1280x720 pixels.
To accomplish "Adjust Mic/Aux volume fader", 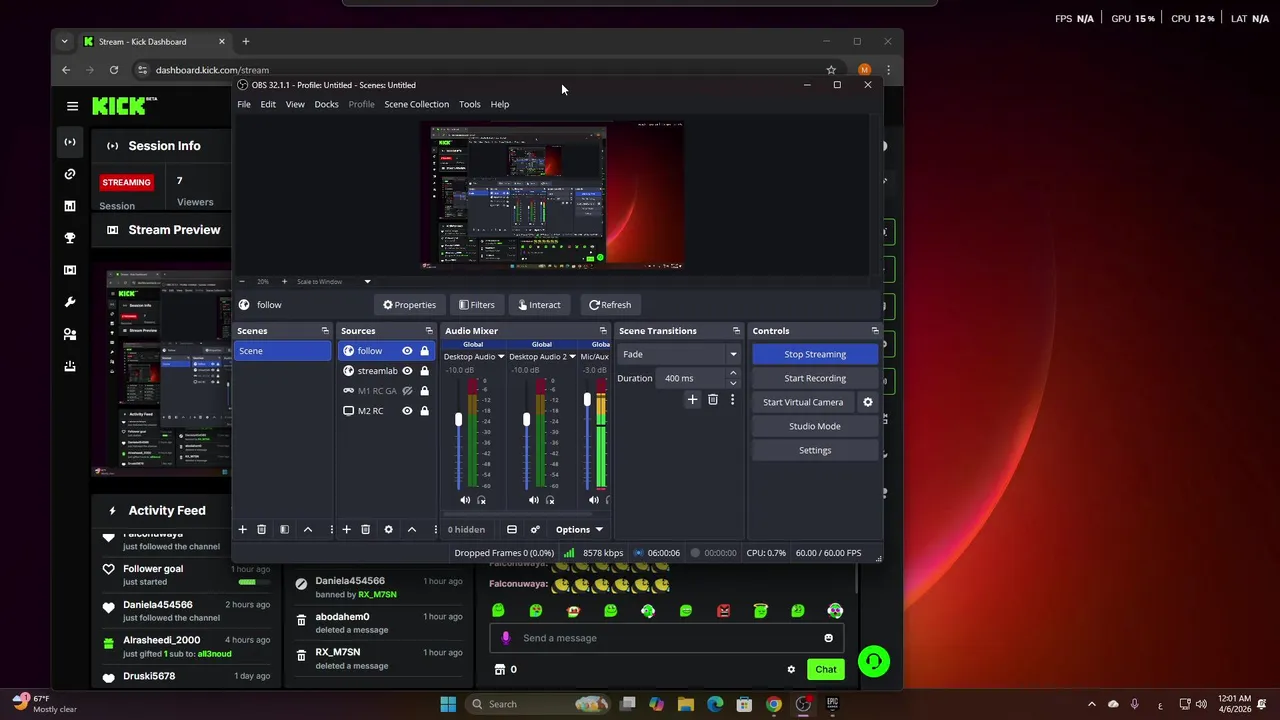I will coord(587,400).
